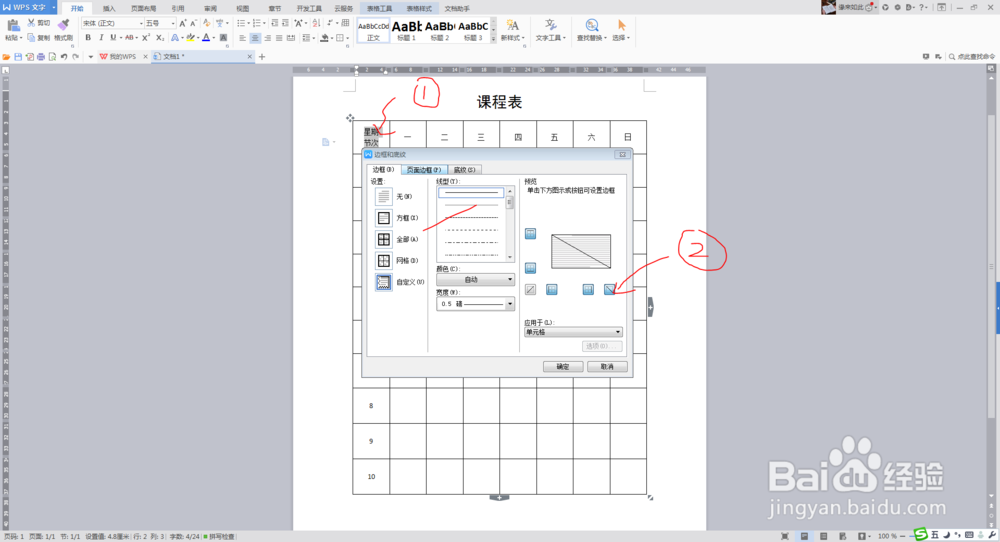1000x542 pixels.
Task: Switch to the 表格工具 ribbon tab
Action: [x=379, y=8]
